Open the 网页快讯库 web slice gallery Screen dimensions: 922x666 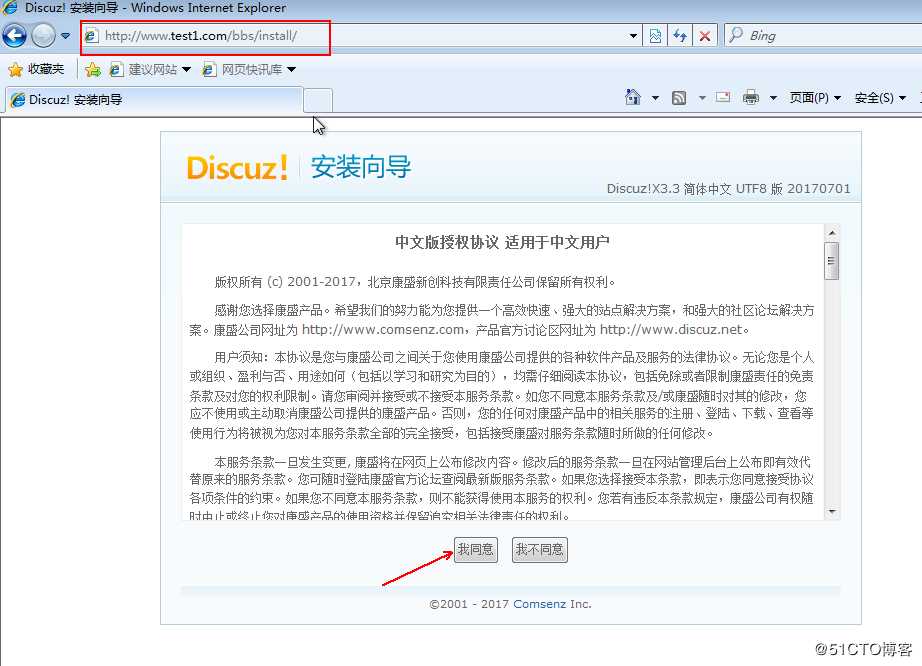tap(249, 69)
